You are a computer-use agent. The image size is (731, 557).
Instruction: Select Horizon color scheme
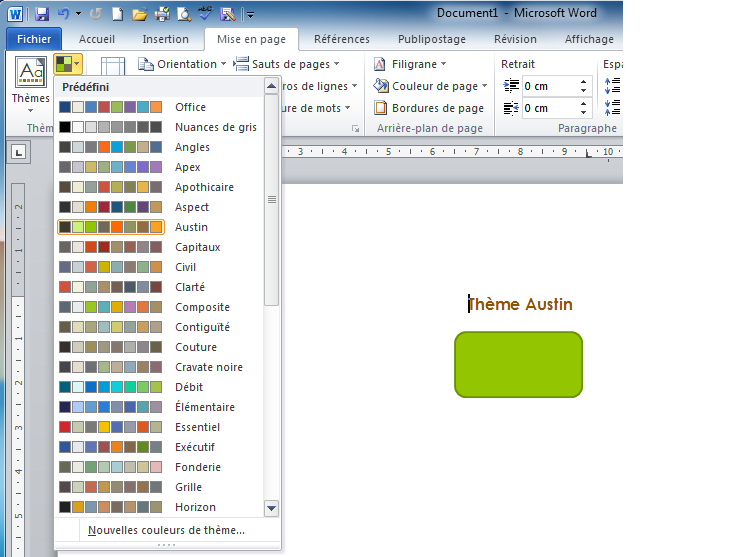pyautogui.click(x=159, y=507)
